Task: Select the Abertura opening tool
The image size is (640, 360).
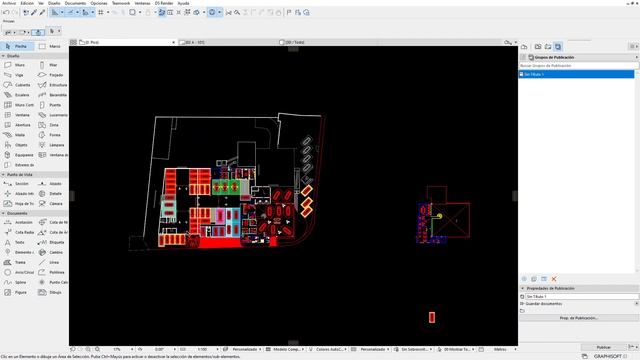Action: coord(17,125)
